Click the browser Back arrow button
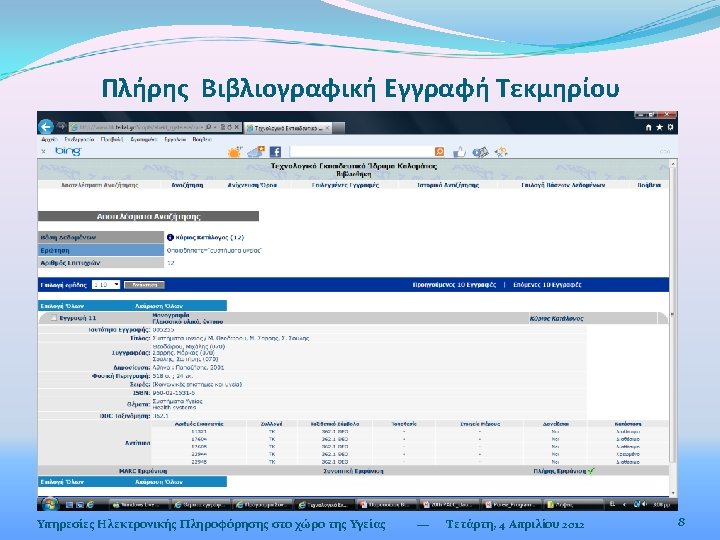Viewport: 720px width, 540px height. click(46, 127)
